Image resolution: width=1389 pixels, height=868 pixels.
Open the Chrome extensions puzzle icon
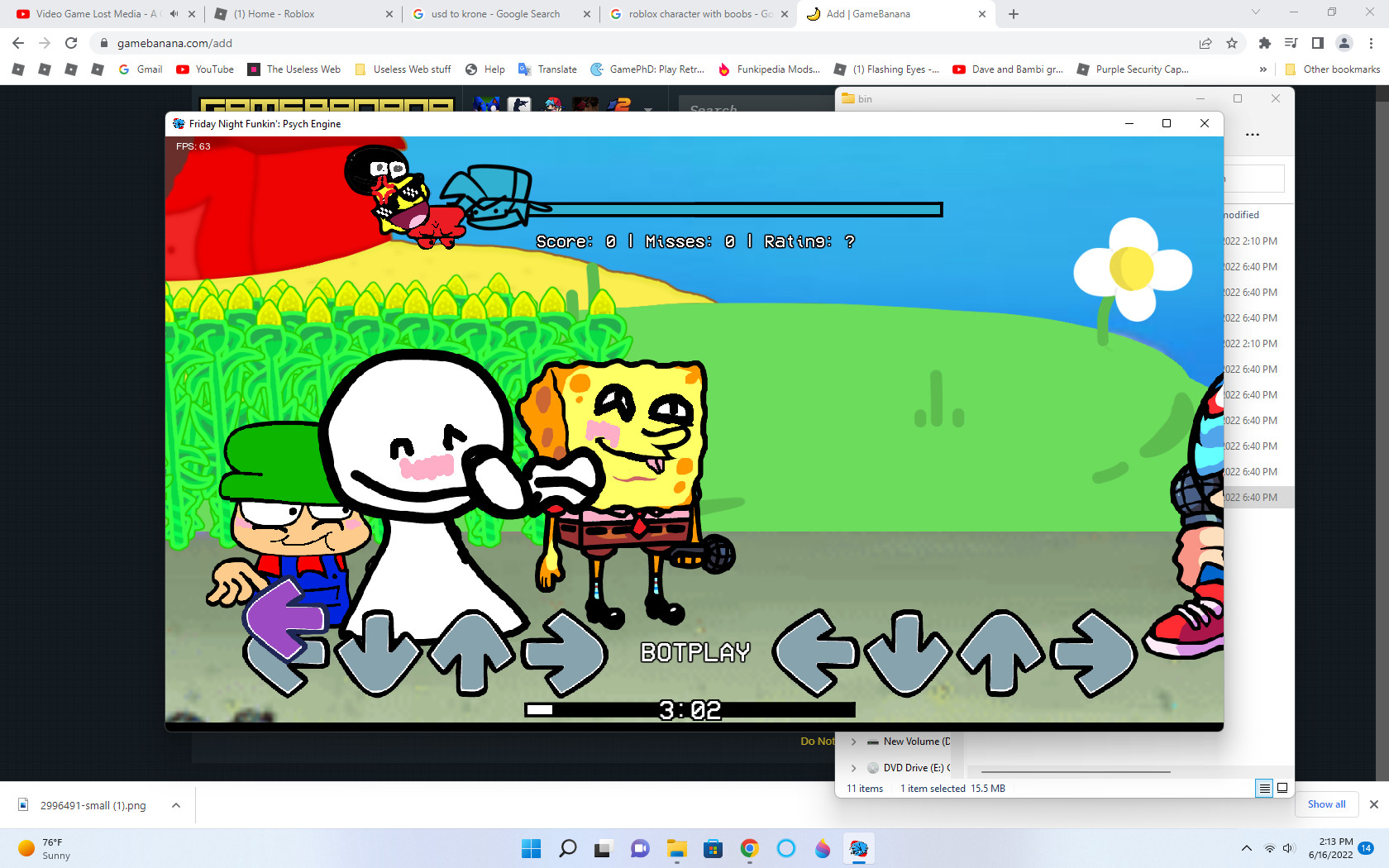1264,43
